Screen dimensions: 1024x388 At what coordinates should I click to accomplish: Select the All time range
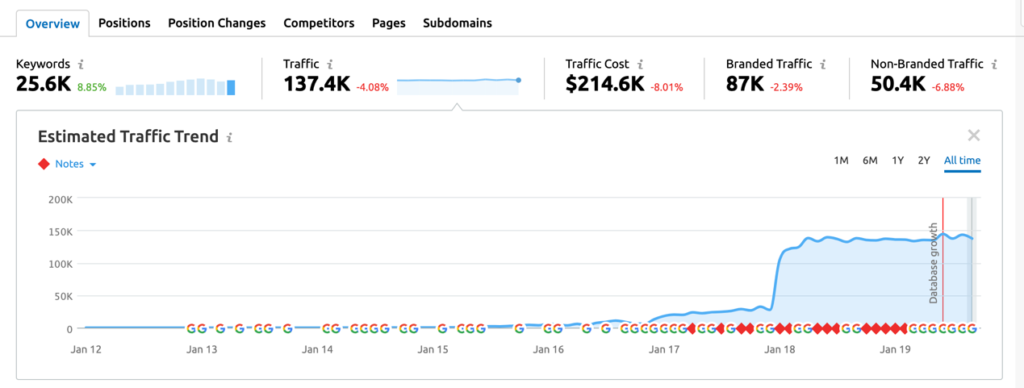[x=962, y=161]
